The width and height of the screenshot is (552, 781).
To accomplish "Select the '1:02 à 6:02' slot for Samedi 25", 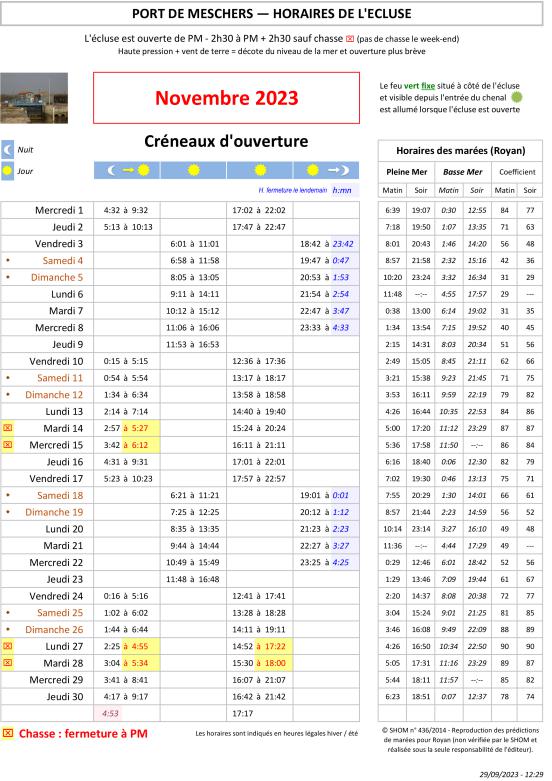I will pos(126,613).
